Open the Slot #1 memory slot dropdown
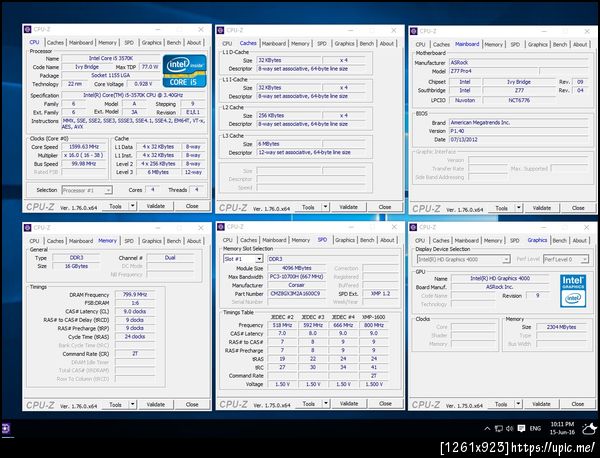The height and width of the screenshot is (458, 600). [x=243, y=259]
